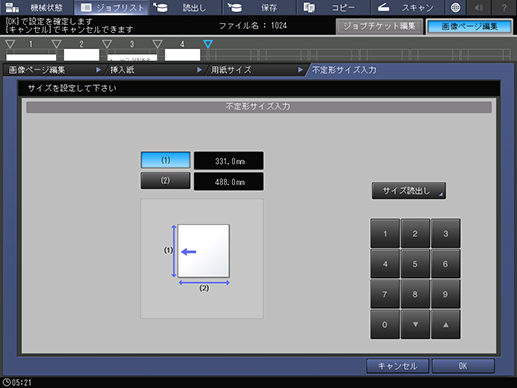Tap keypad digit 7
This screenshot has height=388, width=517.
[x=385, y=294]
